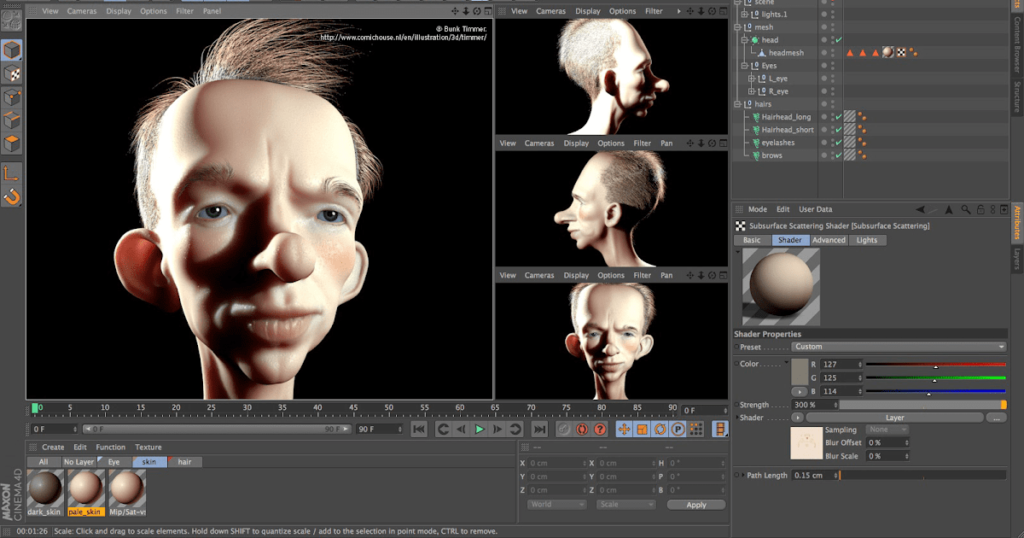Toggle green checkmark on Hairhead_long
The height and width of the screenshot is (538, 1024).
pos(839,117)
